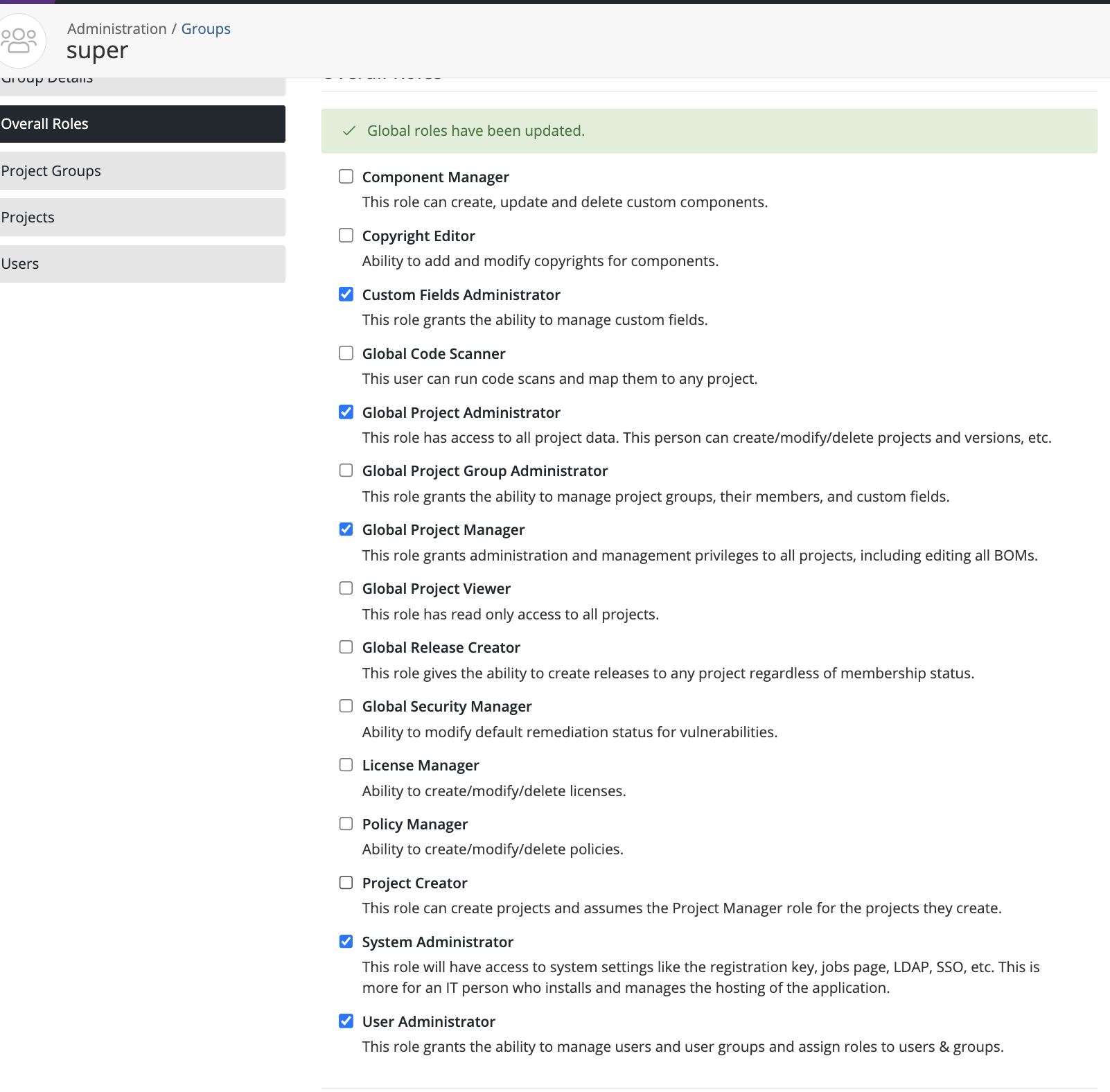Enable the License Manager role

pos(346,764)
